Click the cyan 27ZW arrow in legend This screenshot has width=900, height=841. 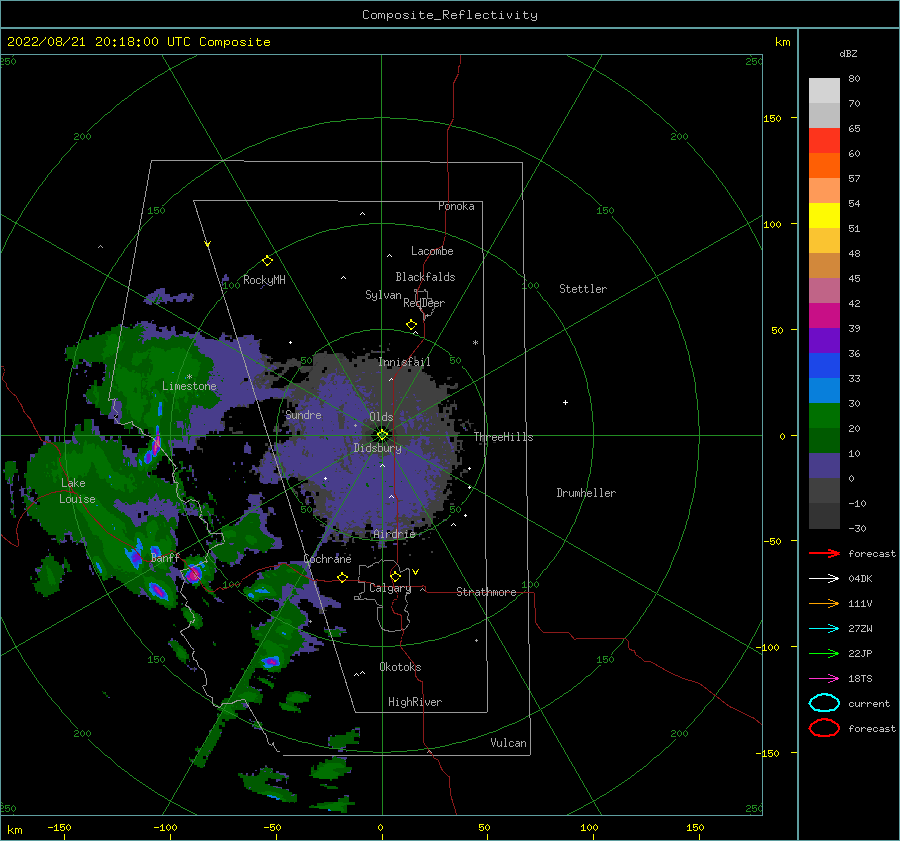(824, 629)
